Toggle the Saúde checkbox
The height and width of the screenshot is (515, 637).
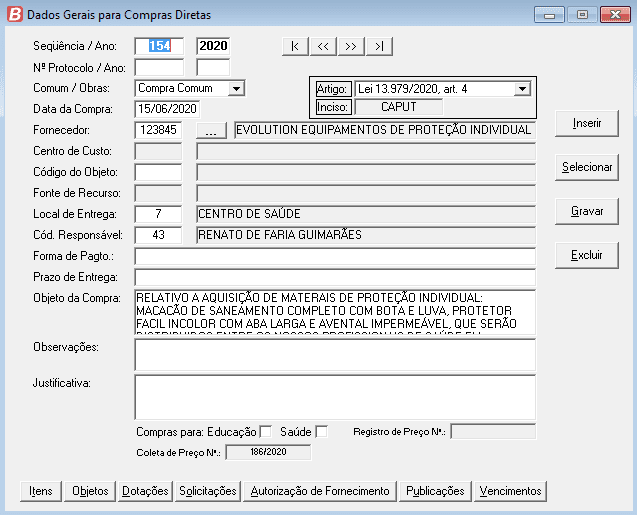click(321, 432)
